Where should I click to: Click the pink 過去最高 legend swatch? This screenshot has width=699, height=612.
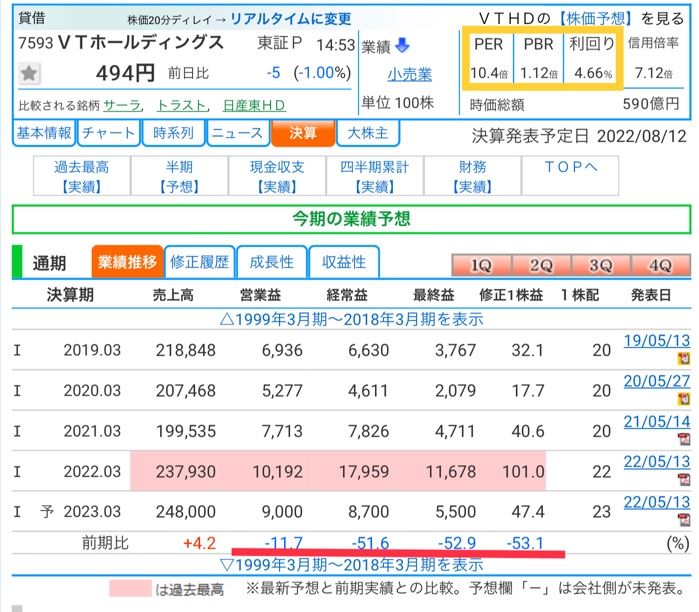tap(130, 588)
